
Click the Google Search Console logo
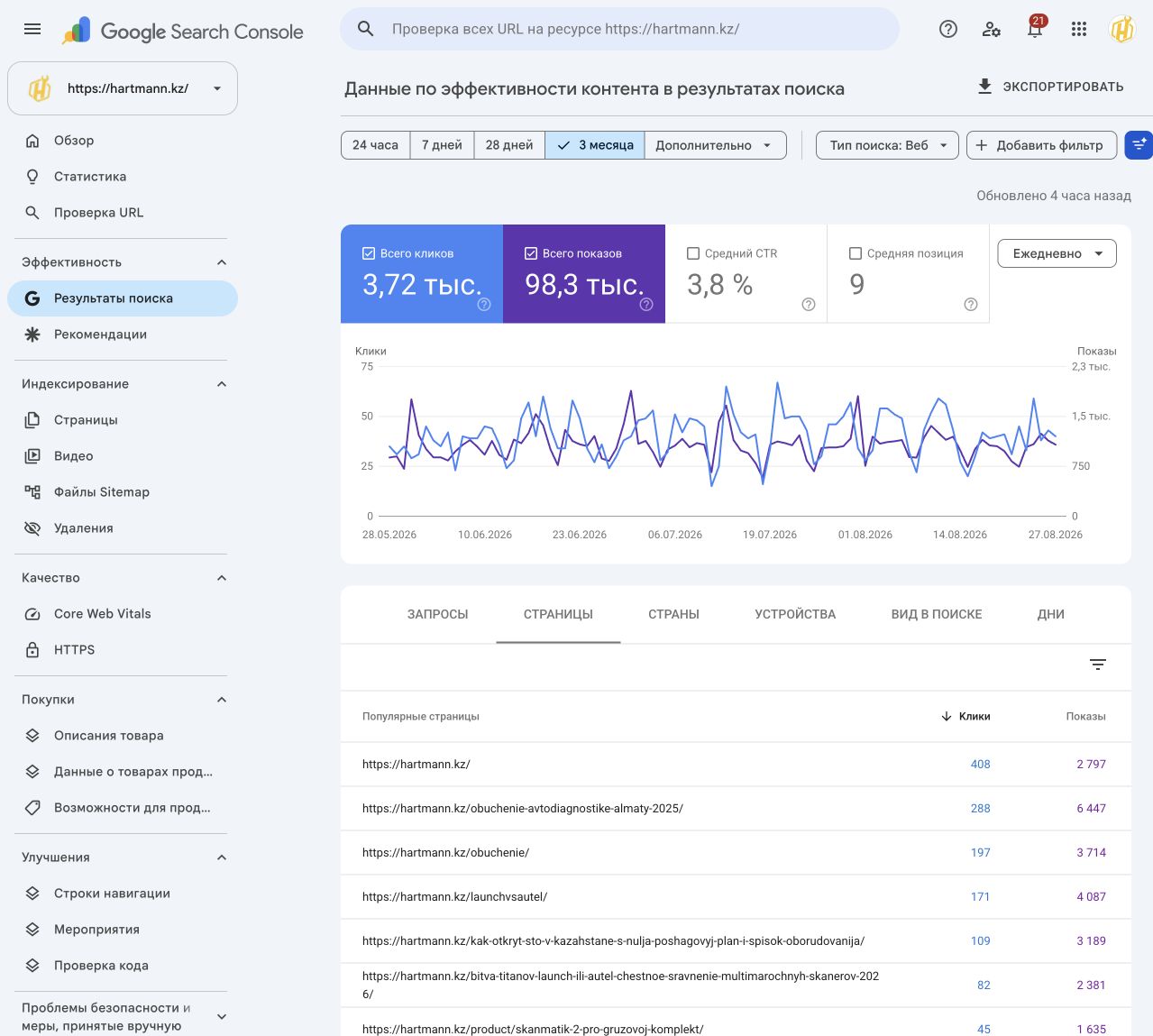click(x=183, y=32)
